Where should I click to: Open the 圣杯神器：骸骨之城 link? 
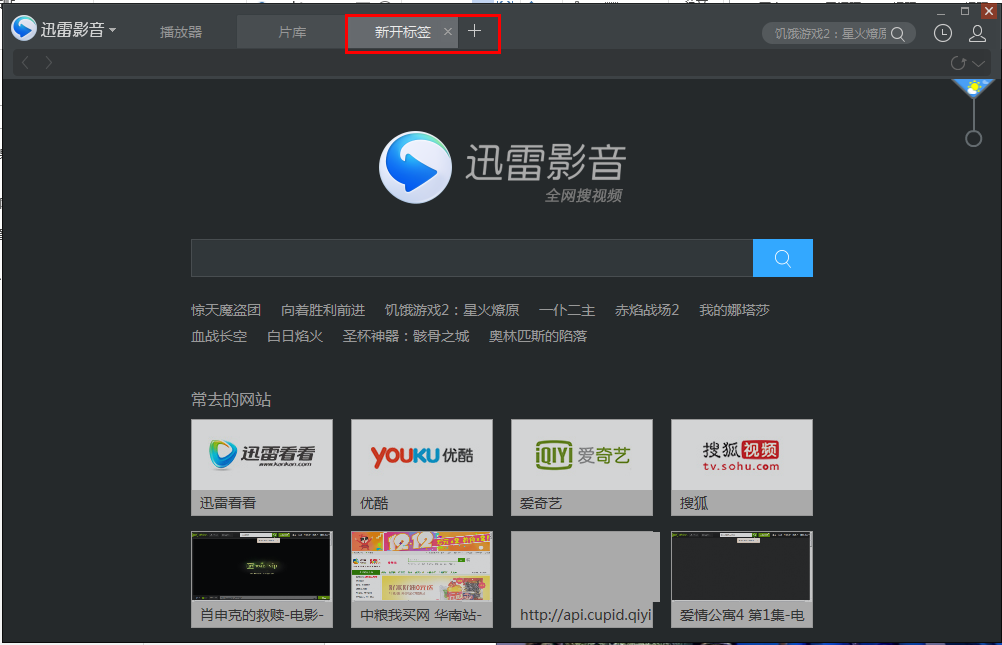click(x=406, y=336)
